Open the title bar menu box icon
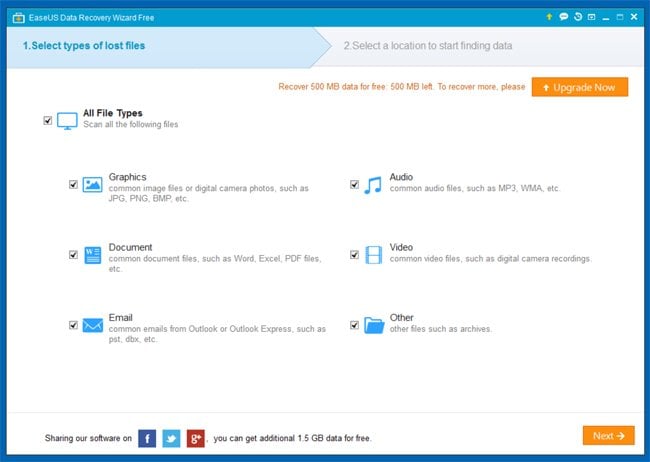650x462 pixels. (x=592, y=17)
